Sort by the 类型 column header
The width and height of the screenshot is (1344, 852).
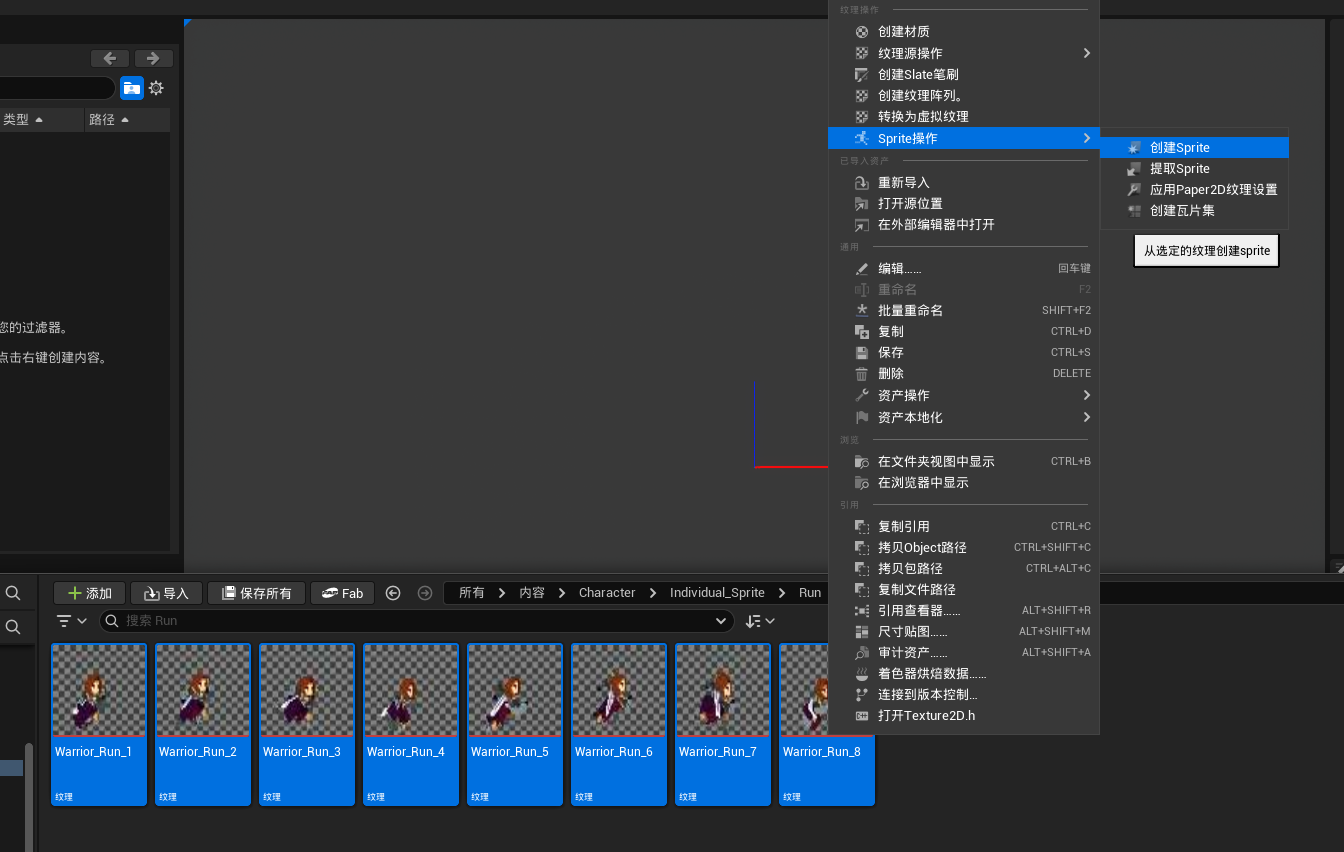pyautogui.click(x=22, y=119)
